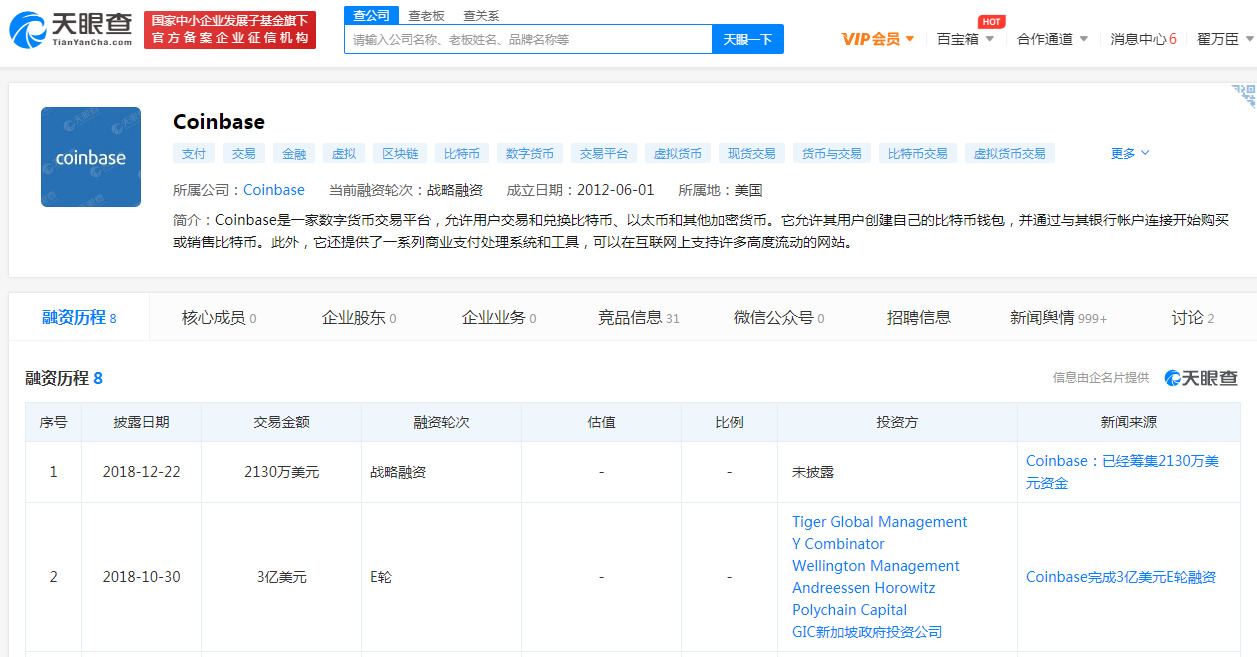
Task: Select the 比特币交易 tag
Action: point(918,153)
